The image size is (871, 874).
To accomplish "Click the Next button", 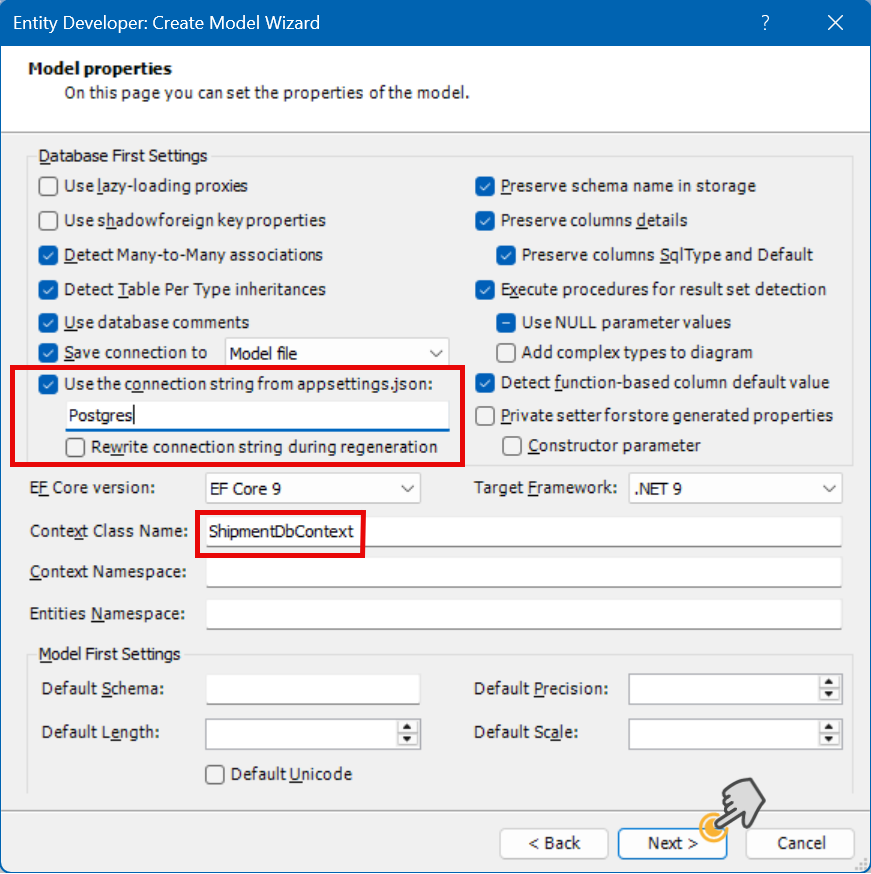I will coord(672,843).
